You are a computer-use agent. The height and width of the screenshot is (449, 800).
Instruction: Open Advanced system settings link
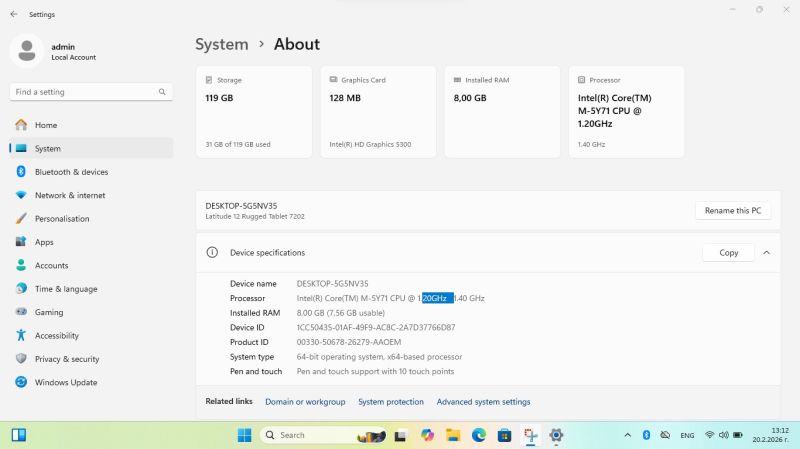(483, 402)
